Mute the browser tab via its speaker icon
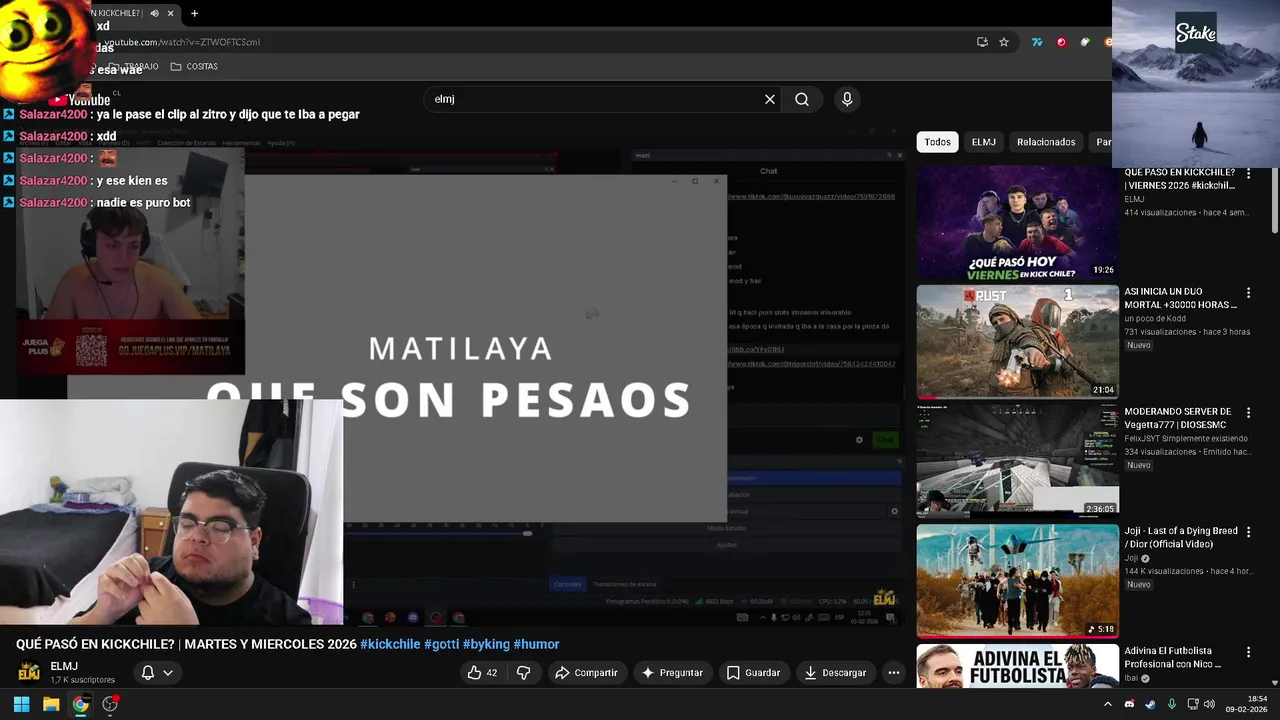 click(154, 13)
